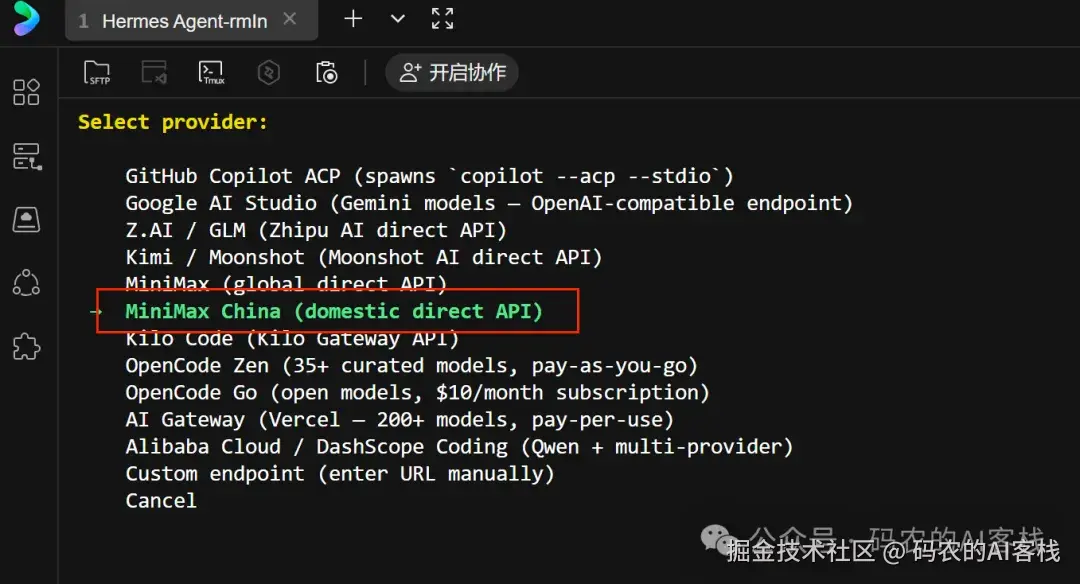Click the app logo in top-left
This screenshot has width=1080, height=584.
tap(26, 19)
